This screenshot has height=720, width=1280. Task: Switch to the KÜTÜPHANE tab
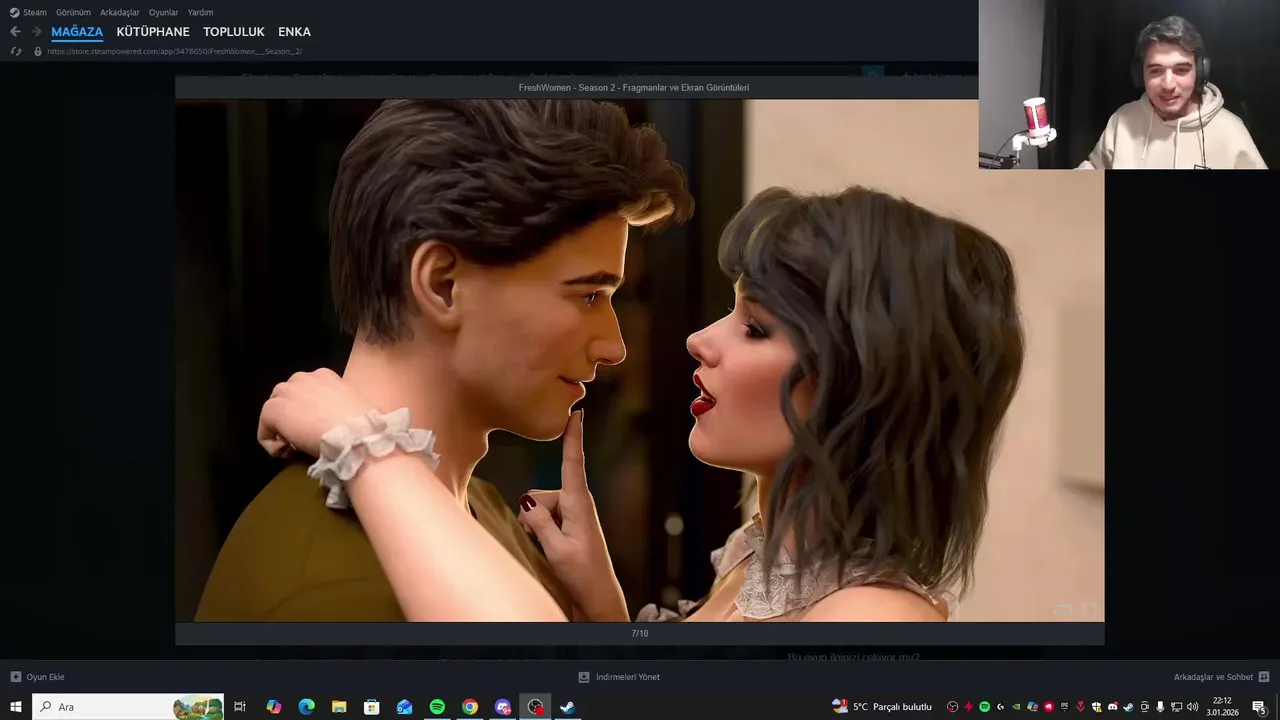pyautogui.click(x=153, y=32)
